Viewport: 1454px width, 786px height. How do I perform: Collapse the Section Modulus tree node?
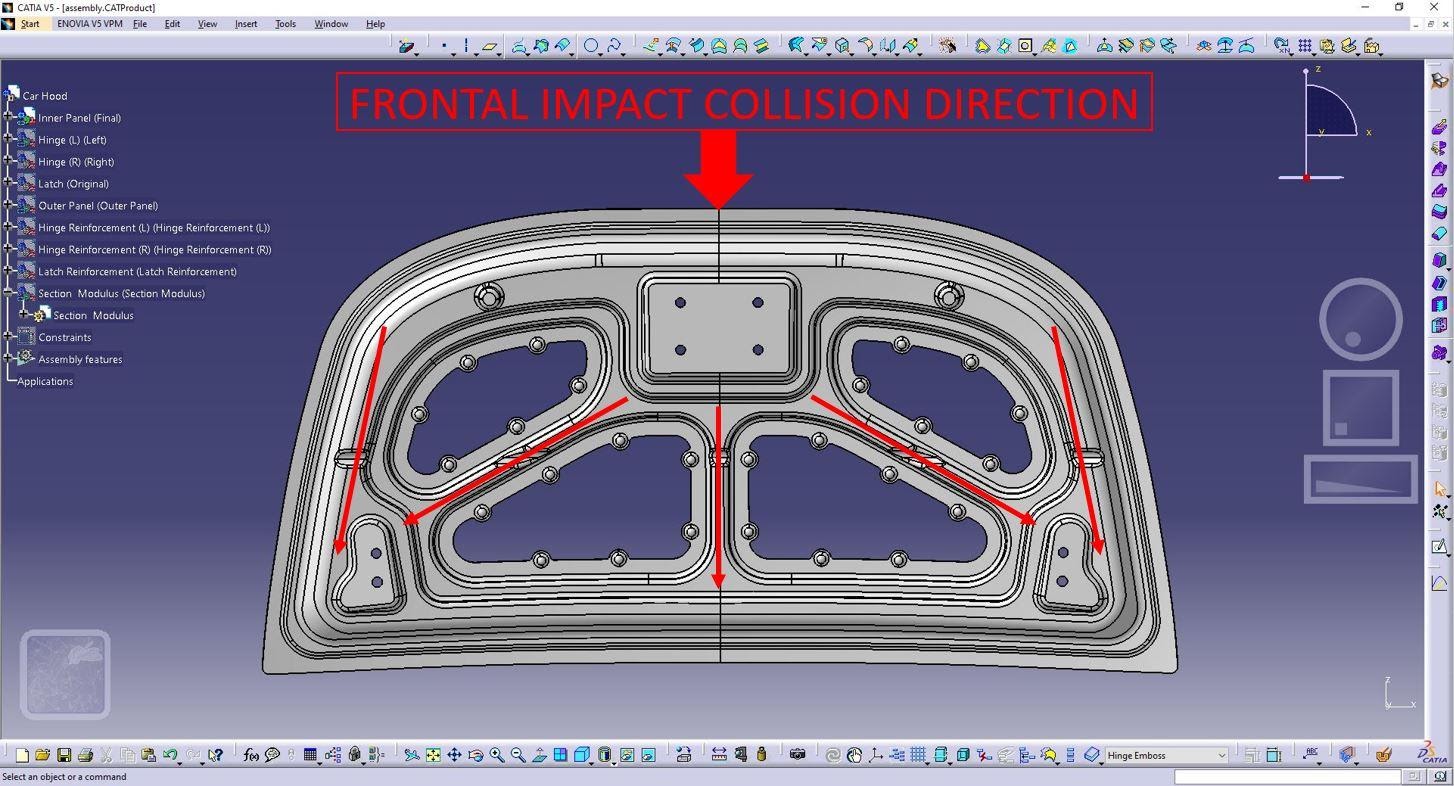tap(9, 293)
